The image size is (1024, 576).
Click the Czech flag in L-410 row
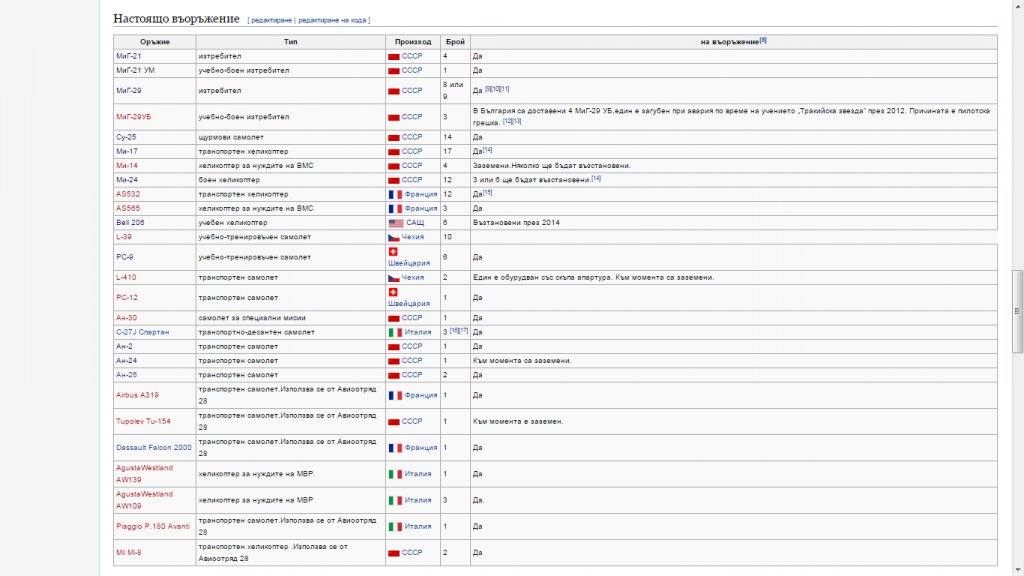pos(394,277)
